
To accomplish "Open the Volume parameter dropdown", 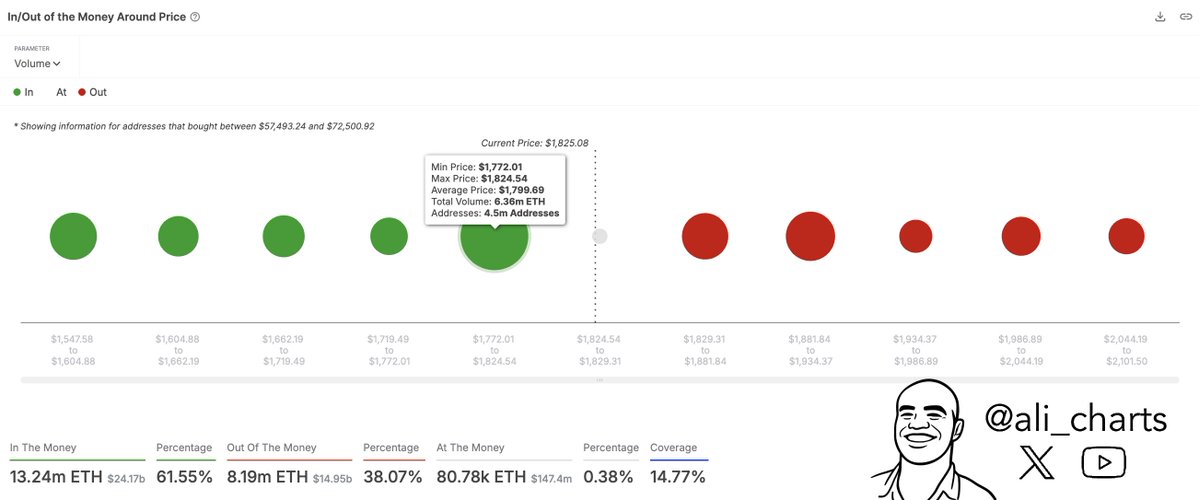I will pos(37,64).
